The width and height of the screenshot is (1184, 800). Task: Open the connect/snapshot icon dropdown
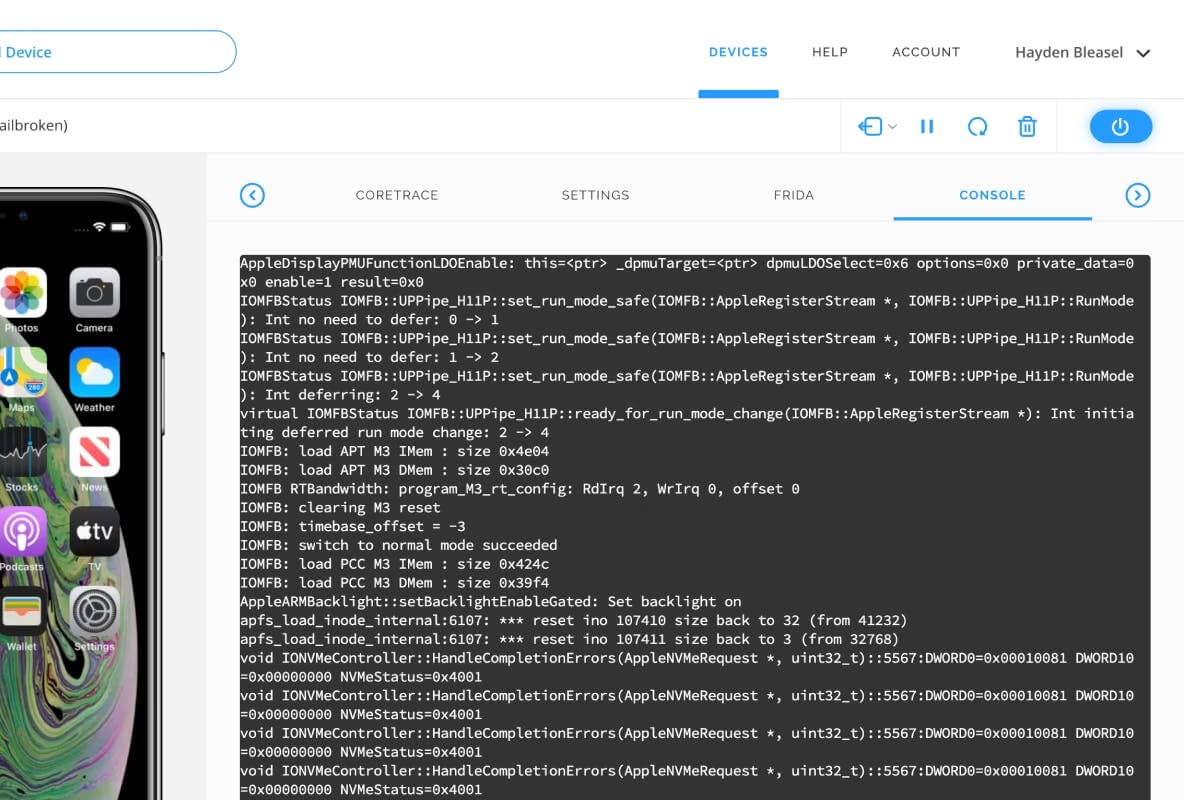(877, 126)
